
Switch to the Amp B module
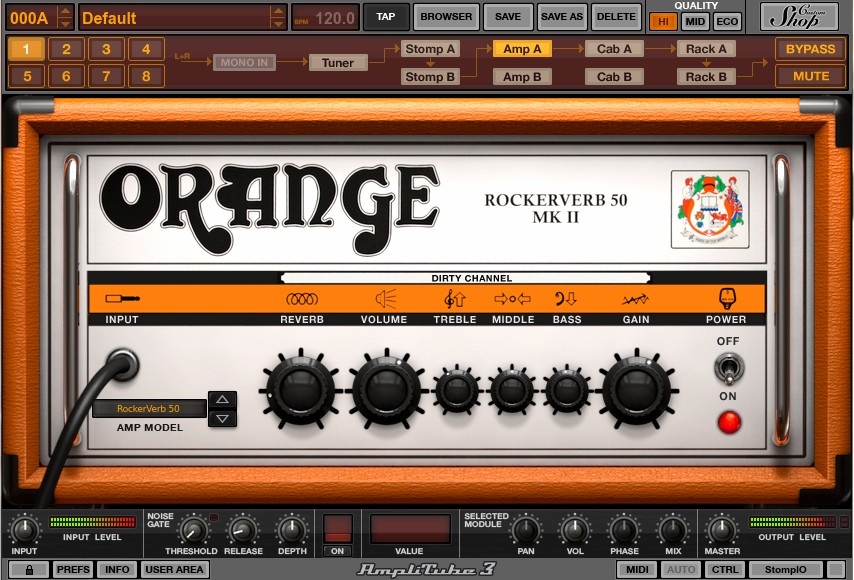pos(522,77)
